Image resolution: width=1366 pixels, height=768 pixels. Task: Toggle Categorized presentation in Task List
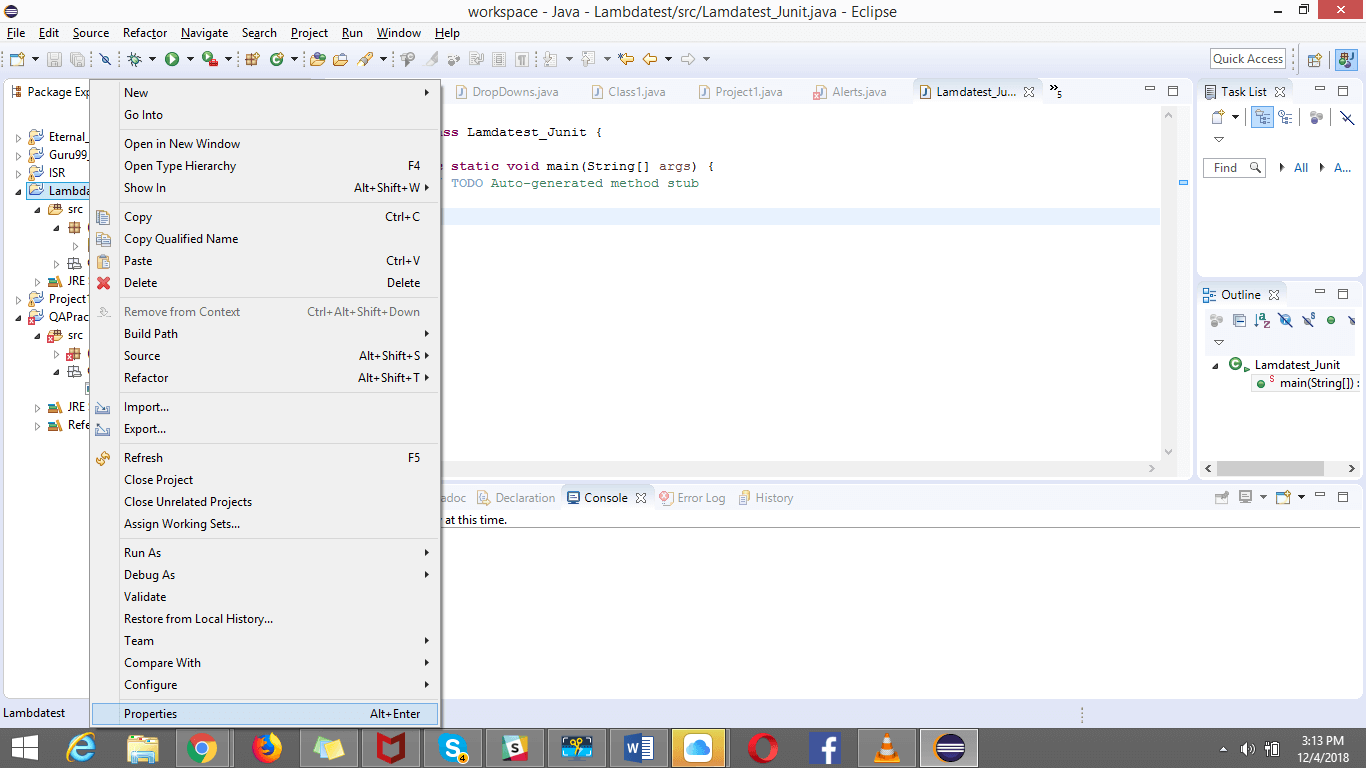tap(1262, 117)
